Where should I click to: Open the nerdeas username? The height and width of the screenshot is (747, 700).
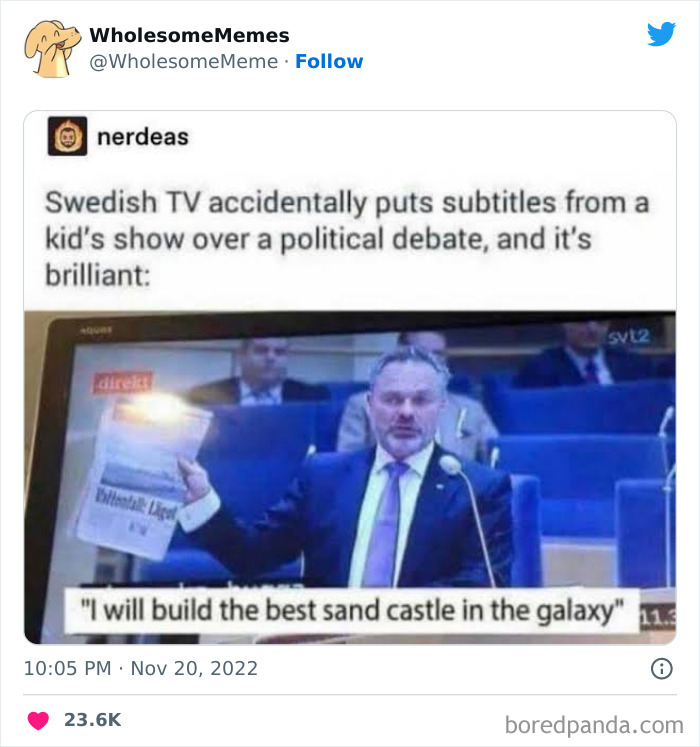[x=142, y=136]
